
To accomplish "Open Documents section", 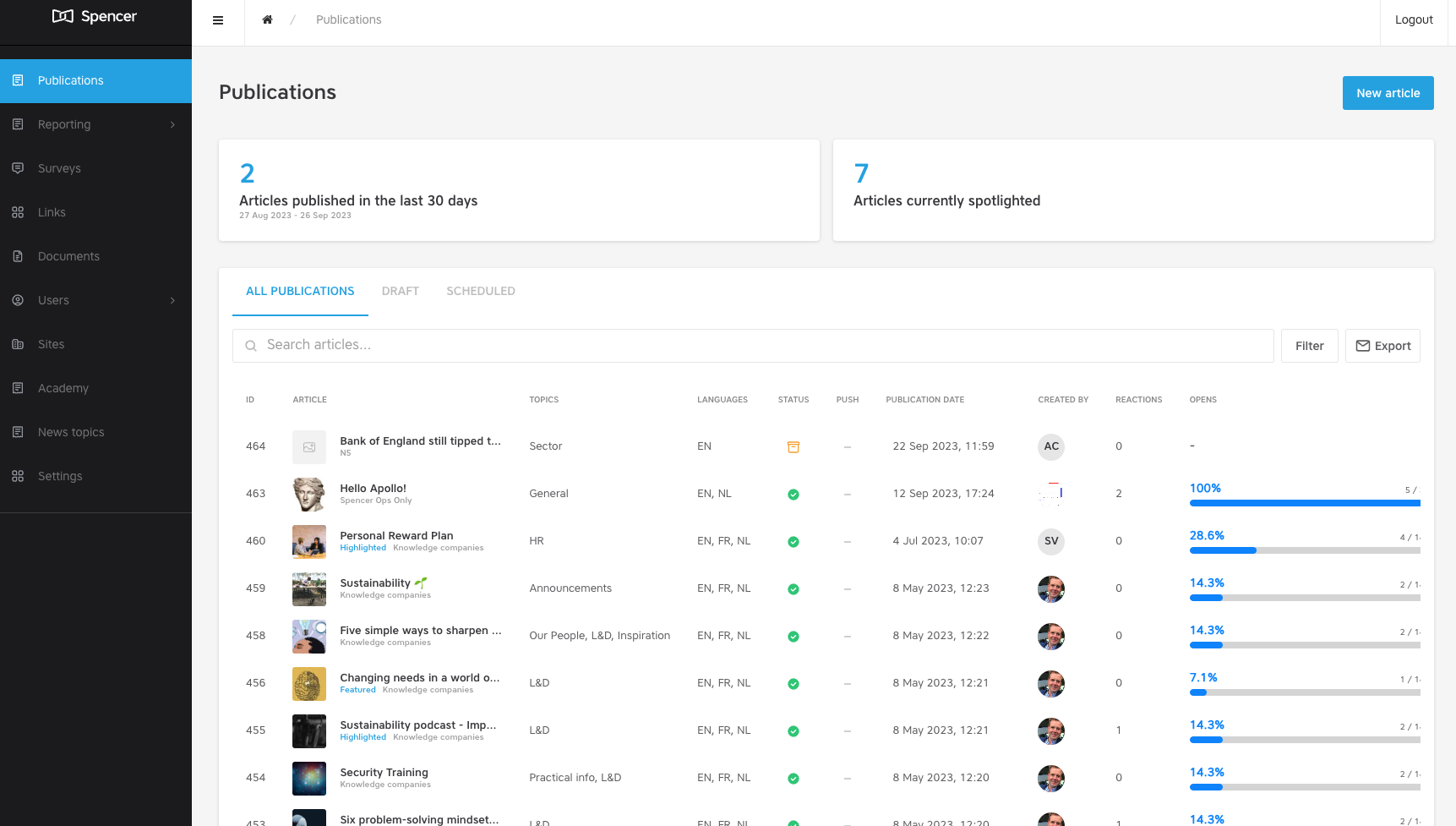I will tap(95, 256).
